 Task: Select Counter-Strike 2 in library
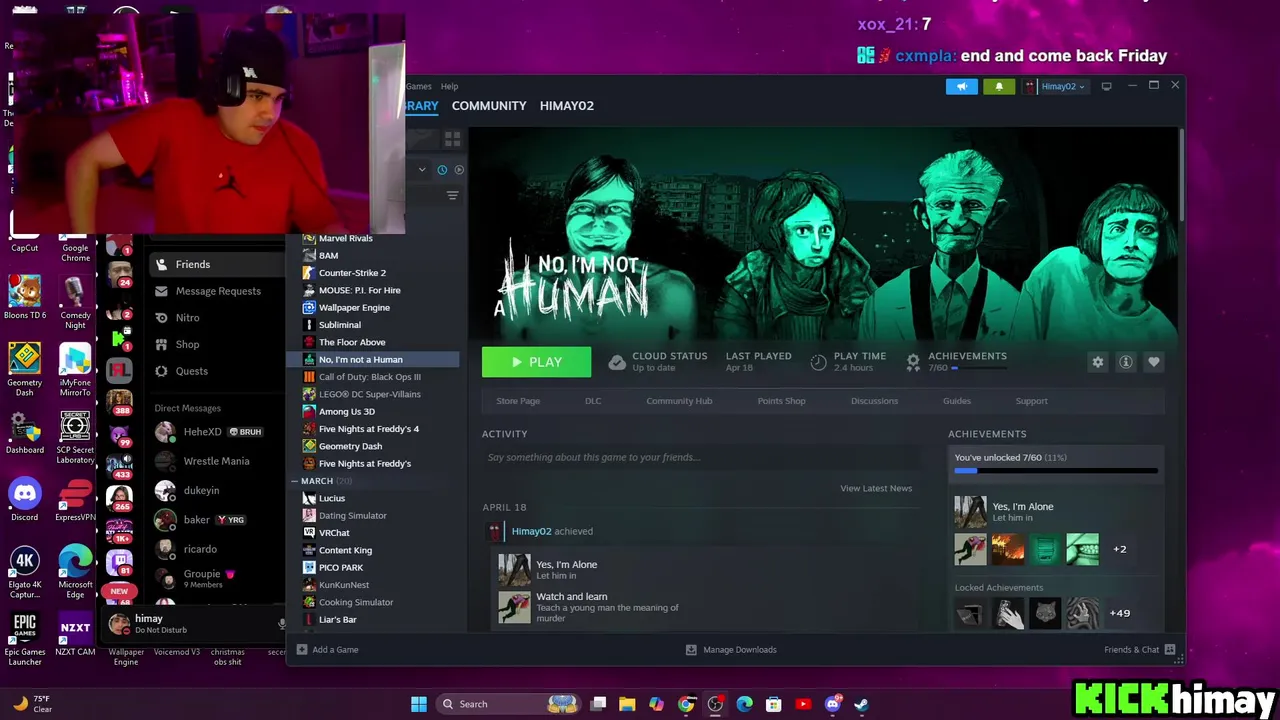click(x=352, y=273)
